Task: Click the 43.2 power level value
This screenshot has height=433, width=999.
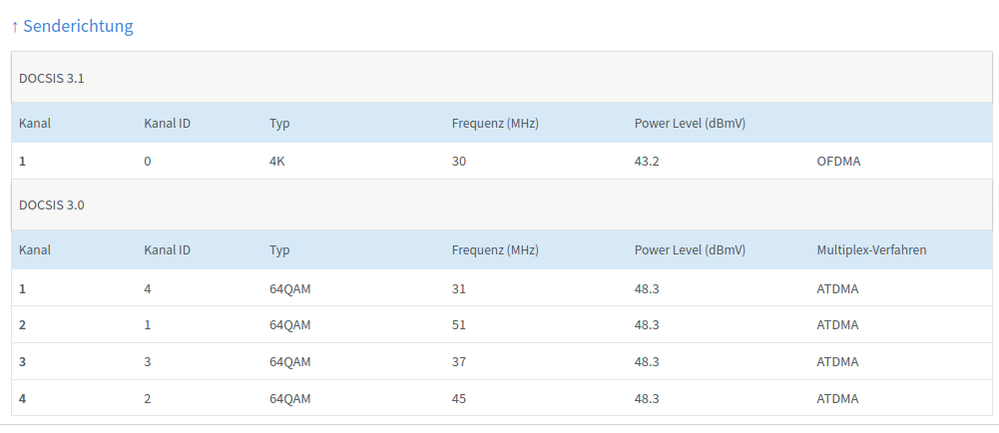Action: pos(646,161)
